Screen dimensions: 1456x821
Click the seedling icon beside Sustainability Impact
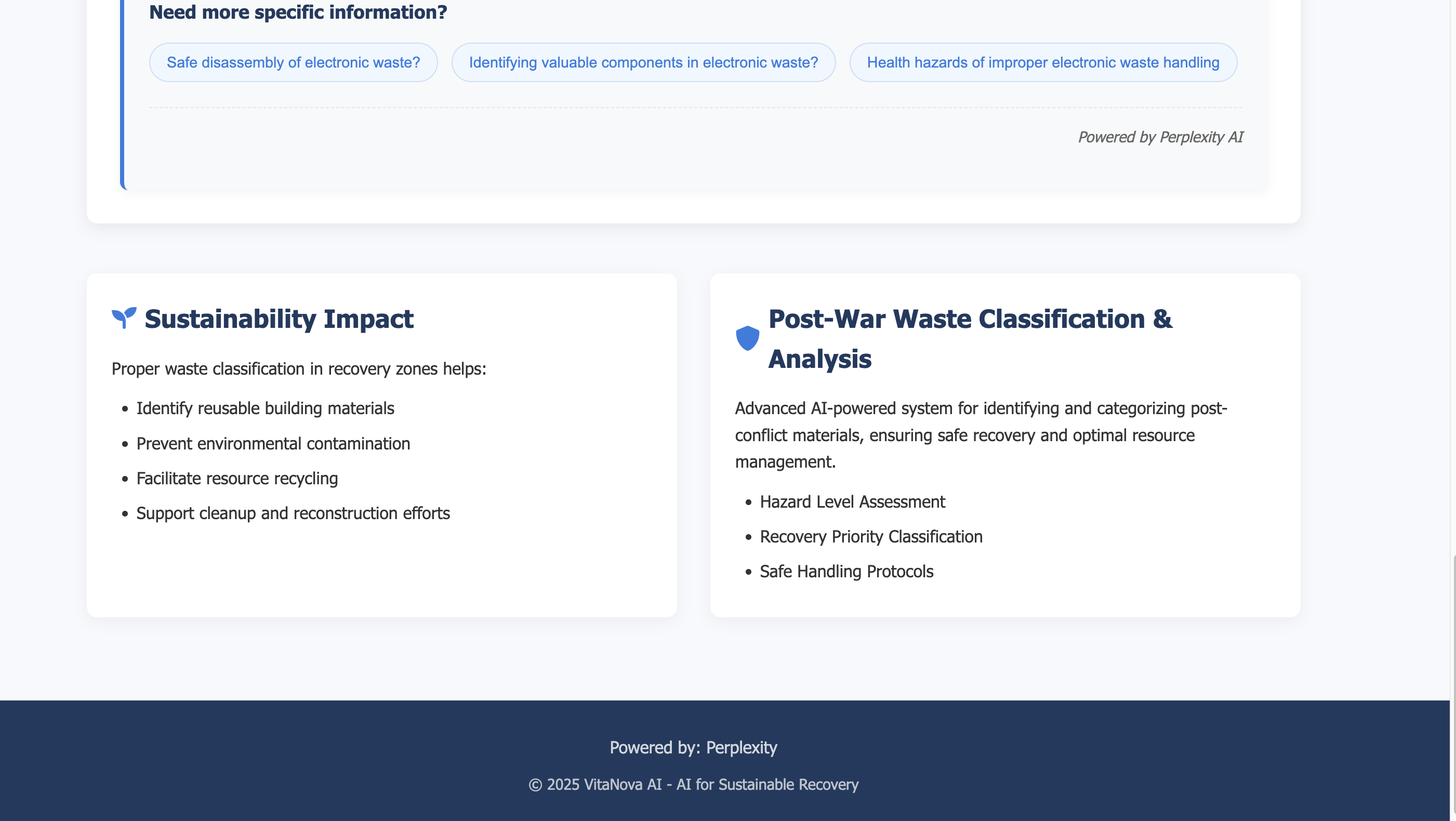tap(124, 318)
